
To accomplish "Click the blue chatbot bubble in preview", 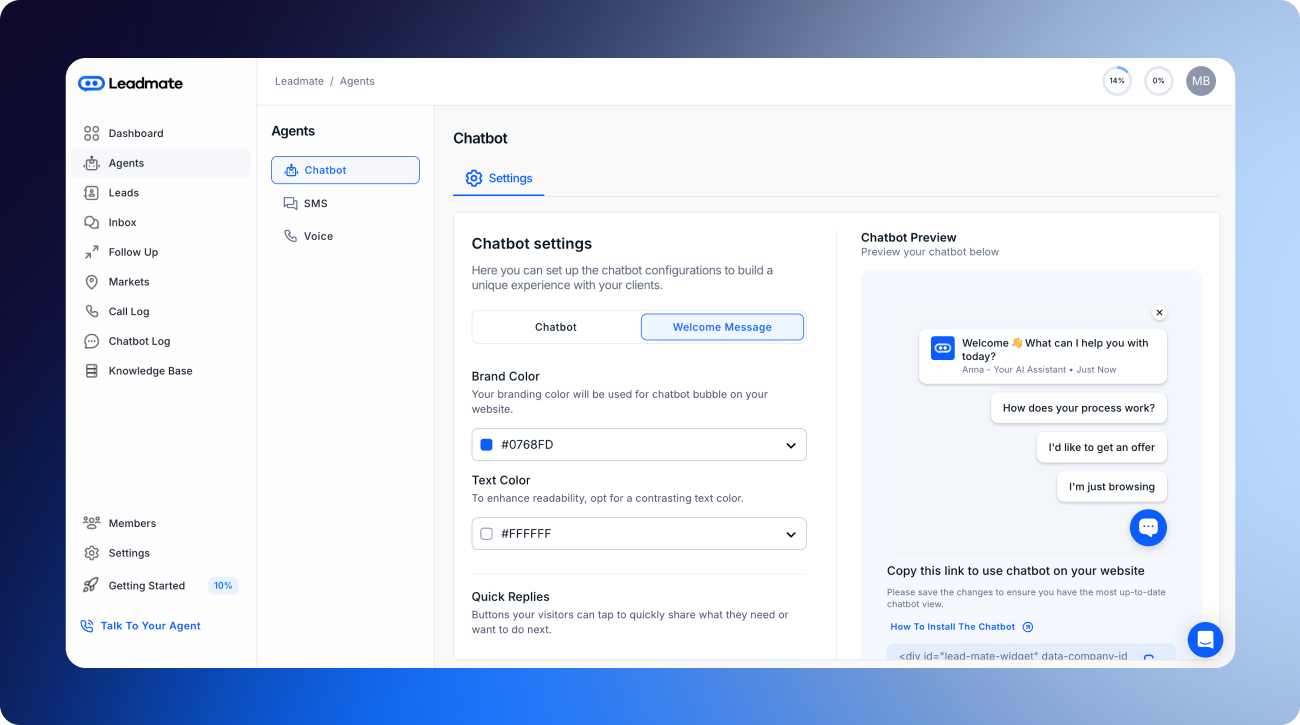I will 1148,527.
